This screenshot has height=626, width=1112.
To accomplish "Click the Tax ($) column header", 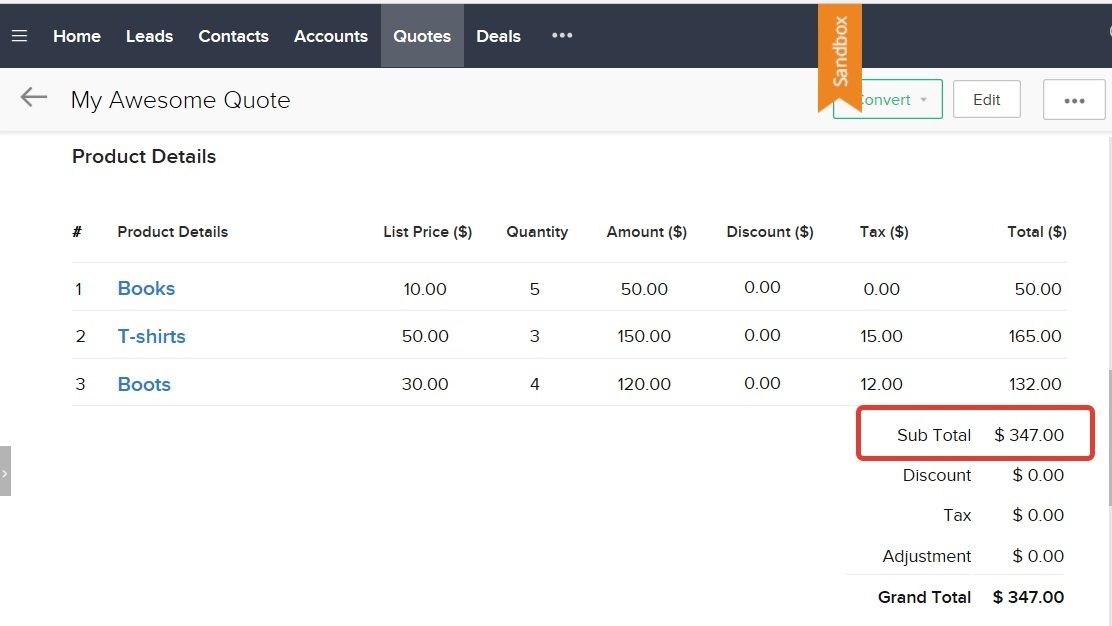I will click(884, 232).
